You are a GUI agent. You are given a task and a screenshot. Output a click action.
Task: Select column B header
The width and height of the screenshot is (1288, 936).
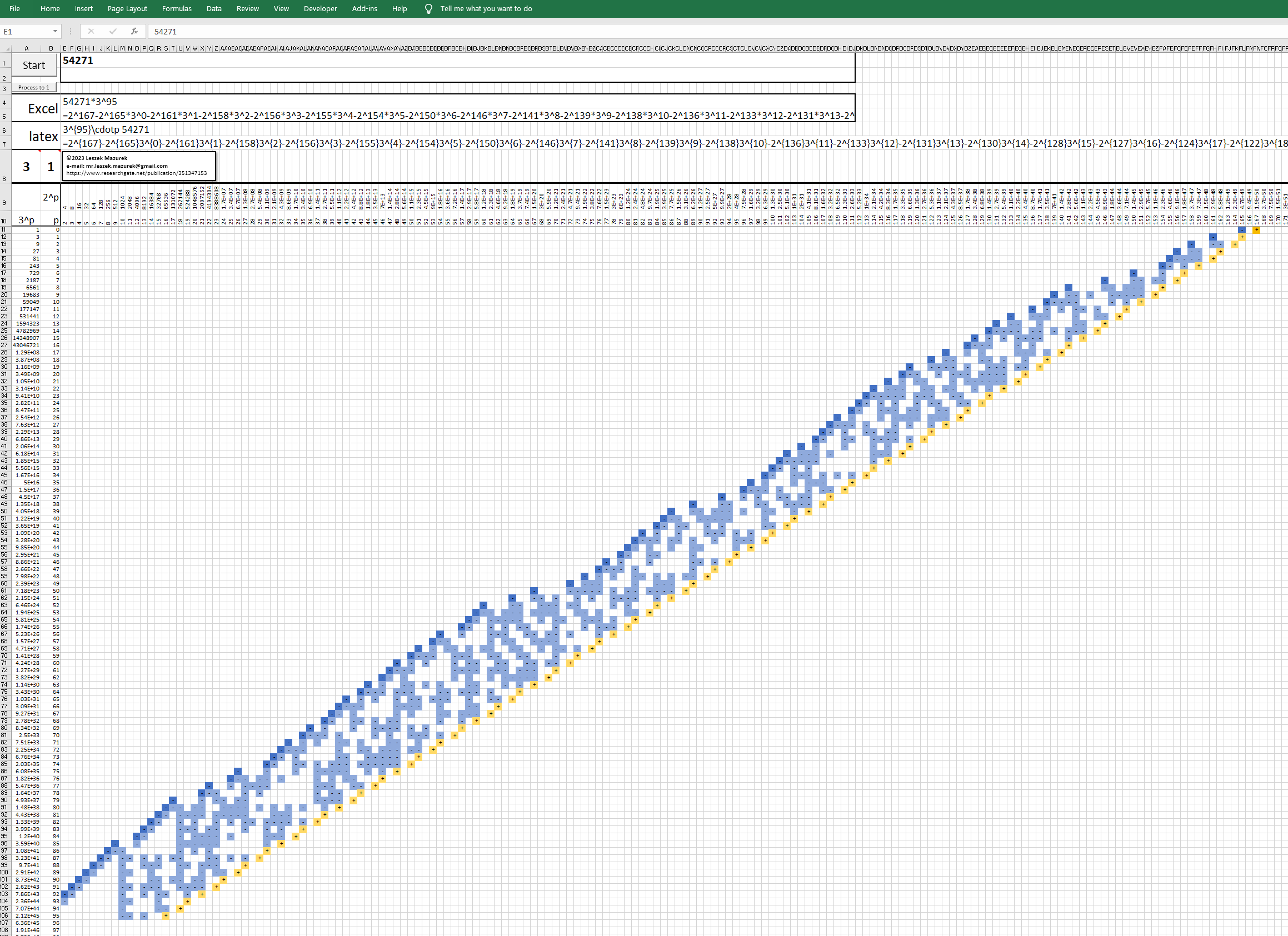pyautogui.click(x=51, y=49)
